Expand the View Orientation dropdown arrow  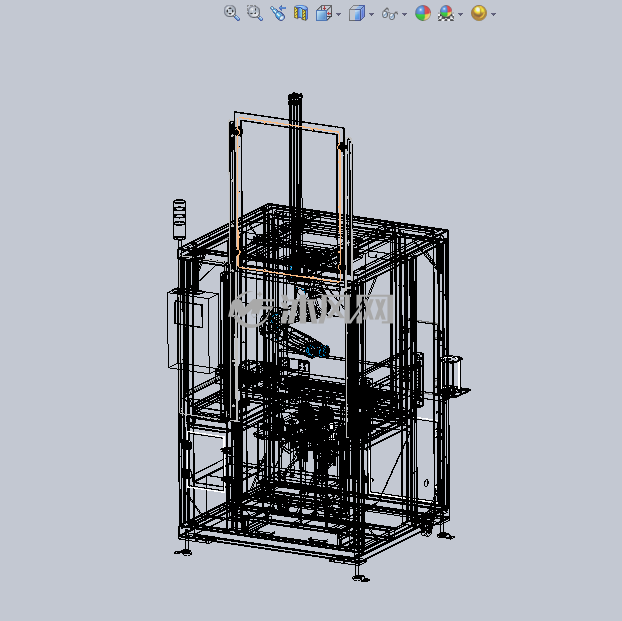pos(338,14)
